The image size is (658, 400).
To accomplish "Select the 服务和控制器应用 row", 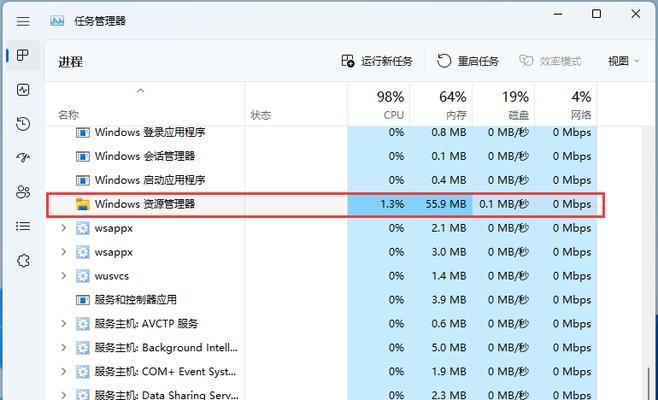I will tap(322, 300).
